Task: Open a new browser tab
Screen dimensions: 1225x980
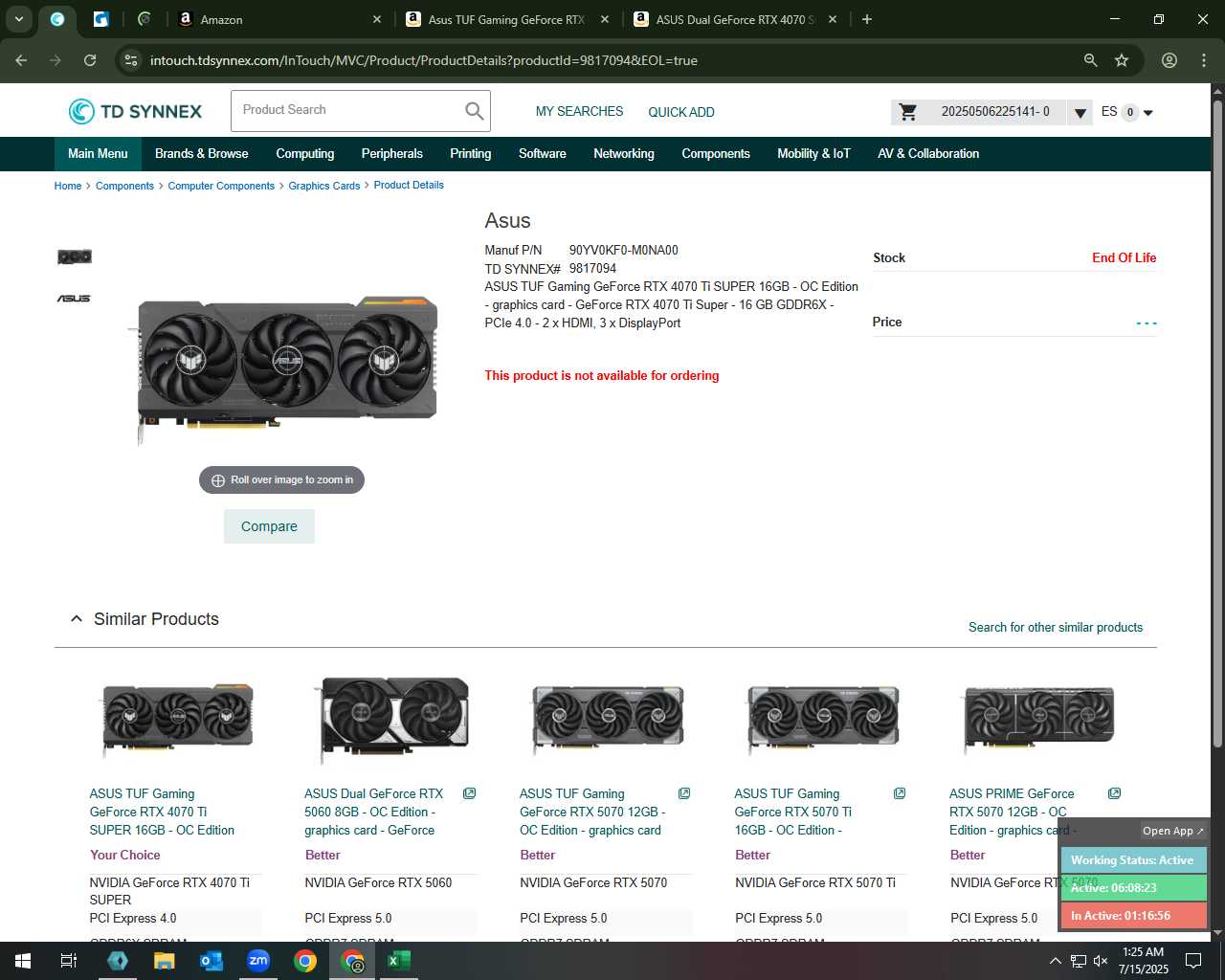Action: [x=867, y=19]
